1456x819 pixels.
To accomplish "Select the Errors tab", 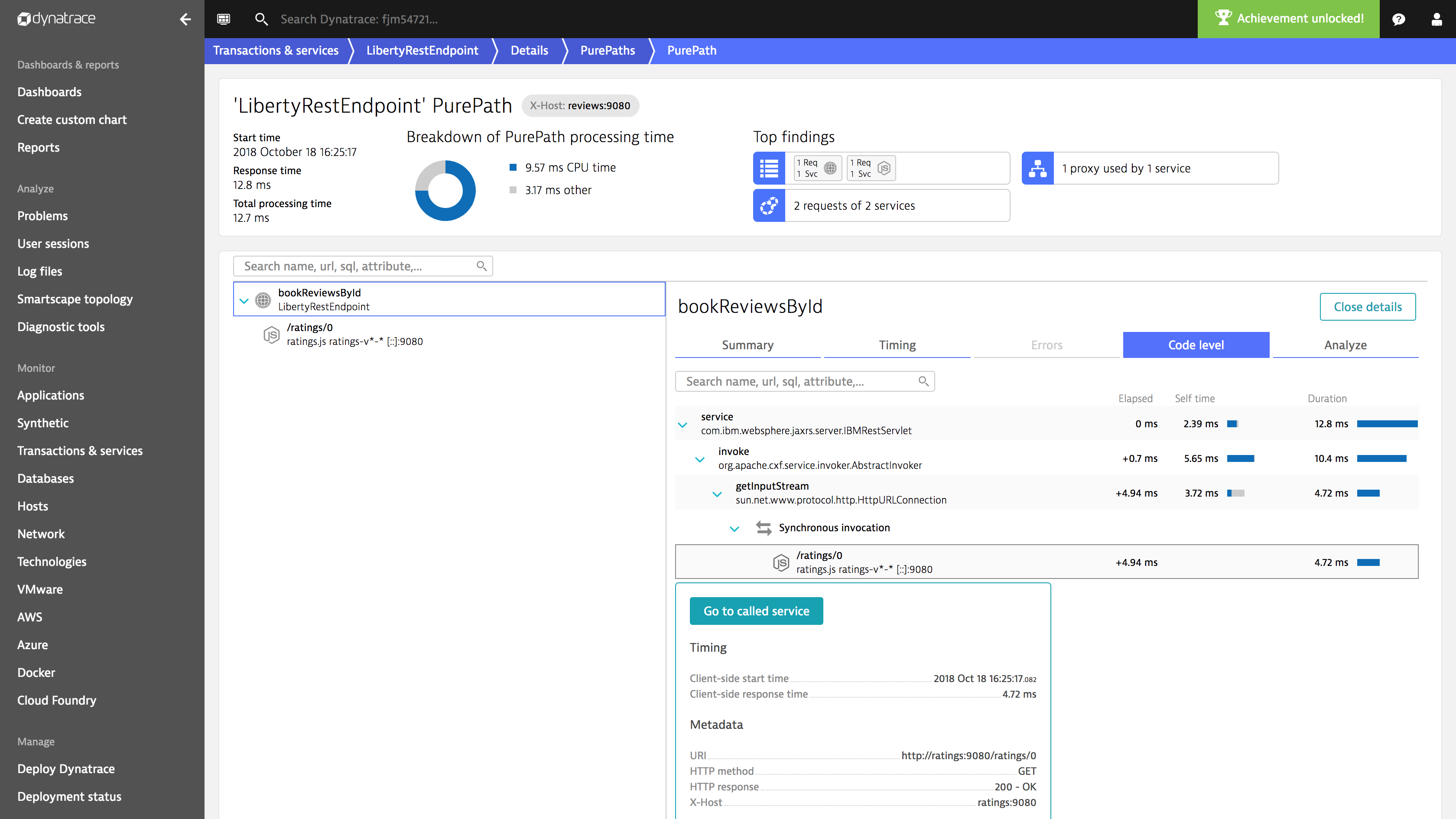I will 1046,344.
